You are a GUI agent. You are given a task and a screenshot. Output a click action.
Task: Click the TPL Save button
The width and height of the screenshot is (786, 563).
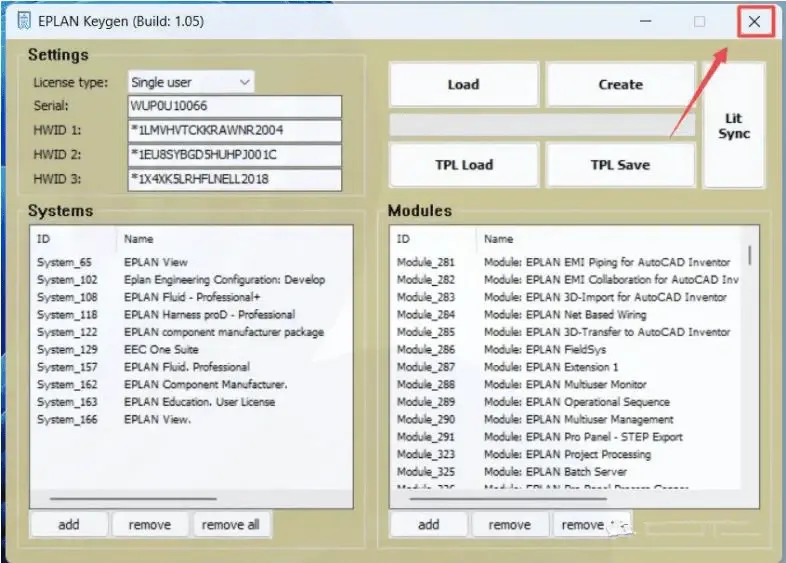tap(621, 164)
